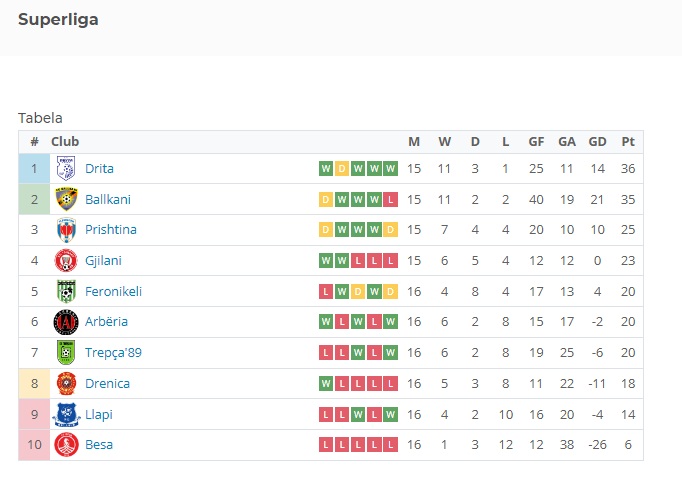Click the Drita club crest icon

(x=66, y=168)
